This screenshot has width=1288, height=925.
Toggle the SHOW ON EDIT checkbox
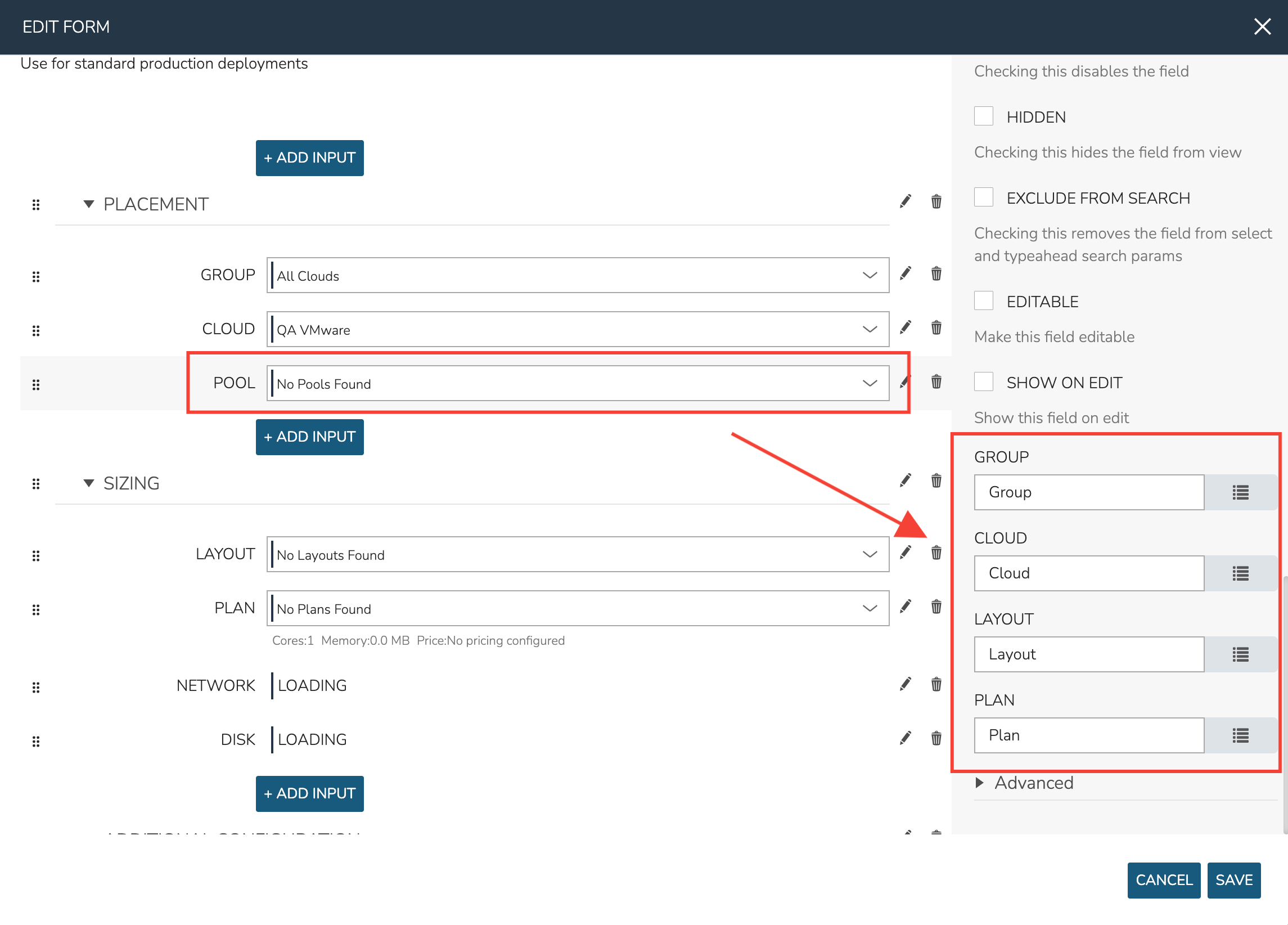[x=983, y=382]
